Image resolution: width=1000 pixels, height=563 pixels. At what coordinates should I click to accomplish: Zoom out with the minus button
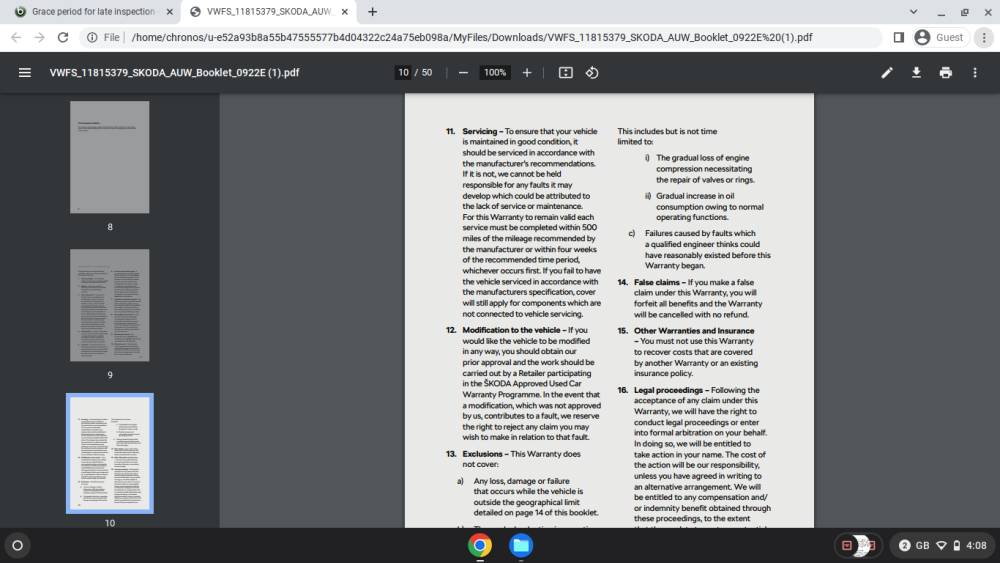(463, 73)
